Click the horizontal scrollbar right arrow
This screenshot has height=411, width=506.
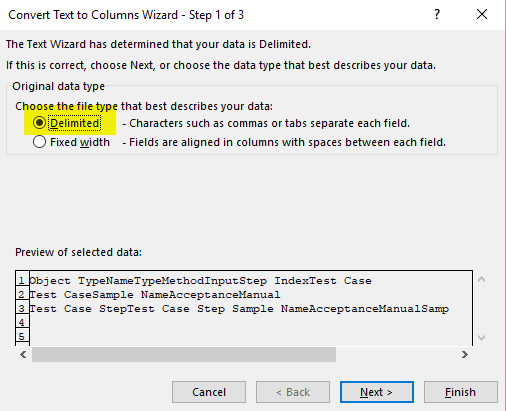pyautogui.click(x=465, y=354)
